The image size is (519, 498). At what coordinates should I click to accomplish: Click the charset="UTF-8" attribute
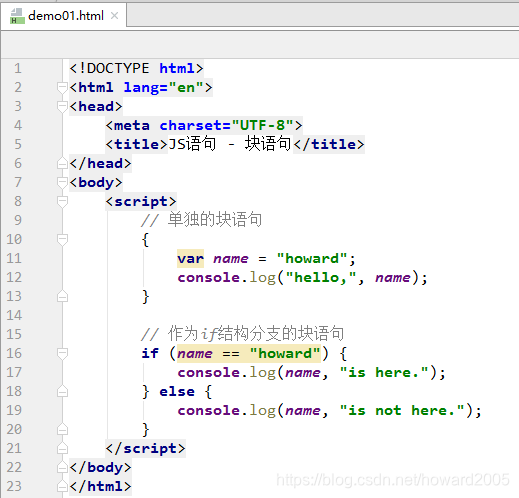(x=227, y=125)
